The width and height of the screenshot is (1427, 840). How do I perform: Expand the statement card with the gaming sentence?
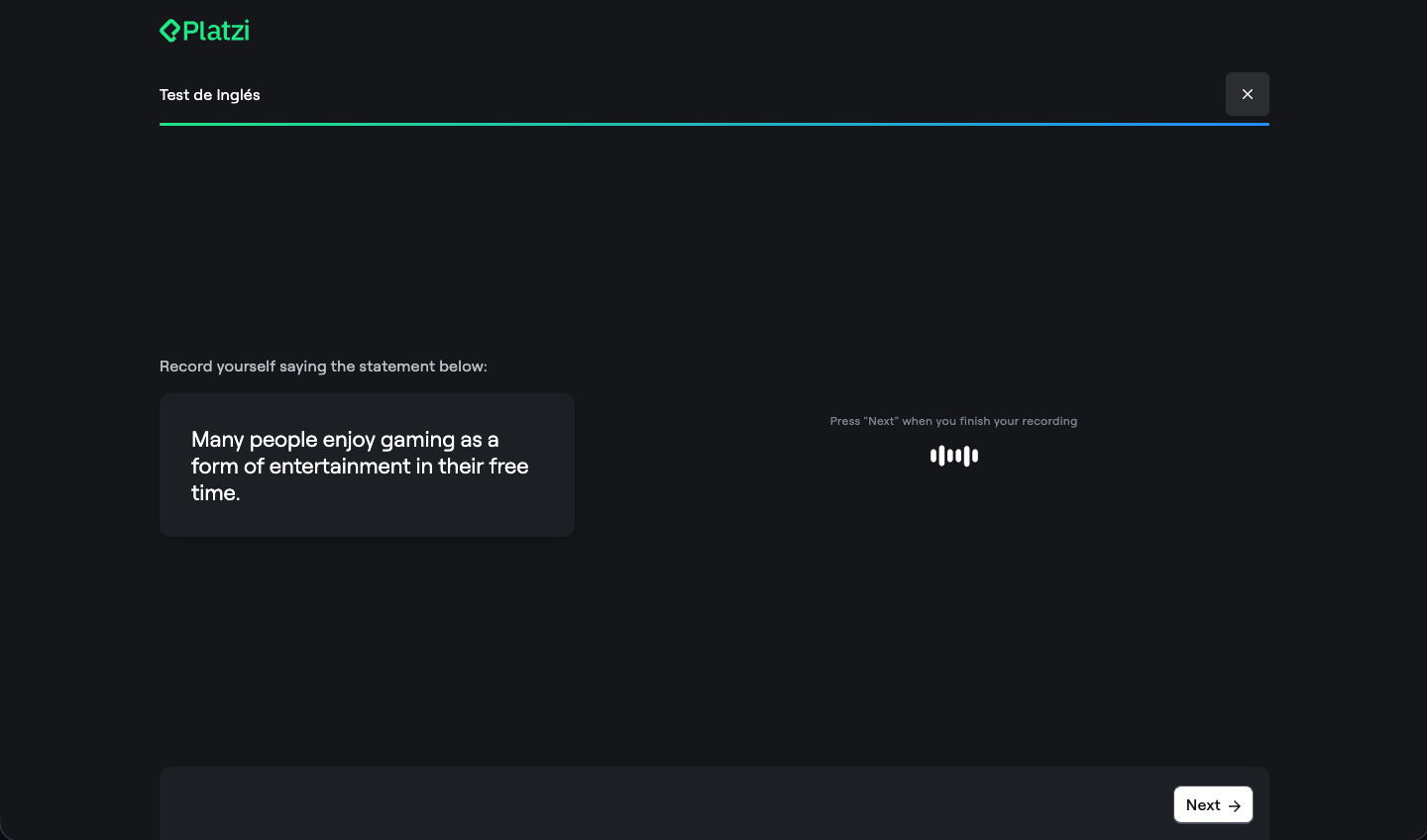[x=367, y=465]
